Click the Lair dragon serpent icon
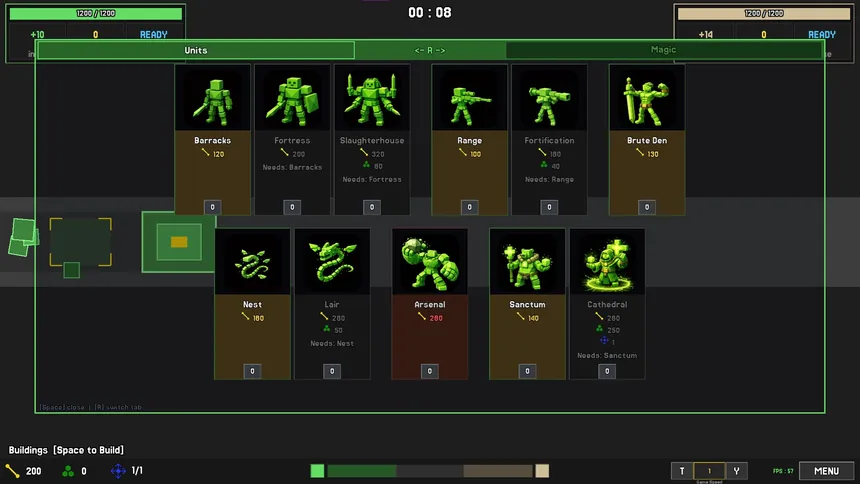Image resolution: width=860 pixels, height=484 pixels. point(332,262)
